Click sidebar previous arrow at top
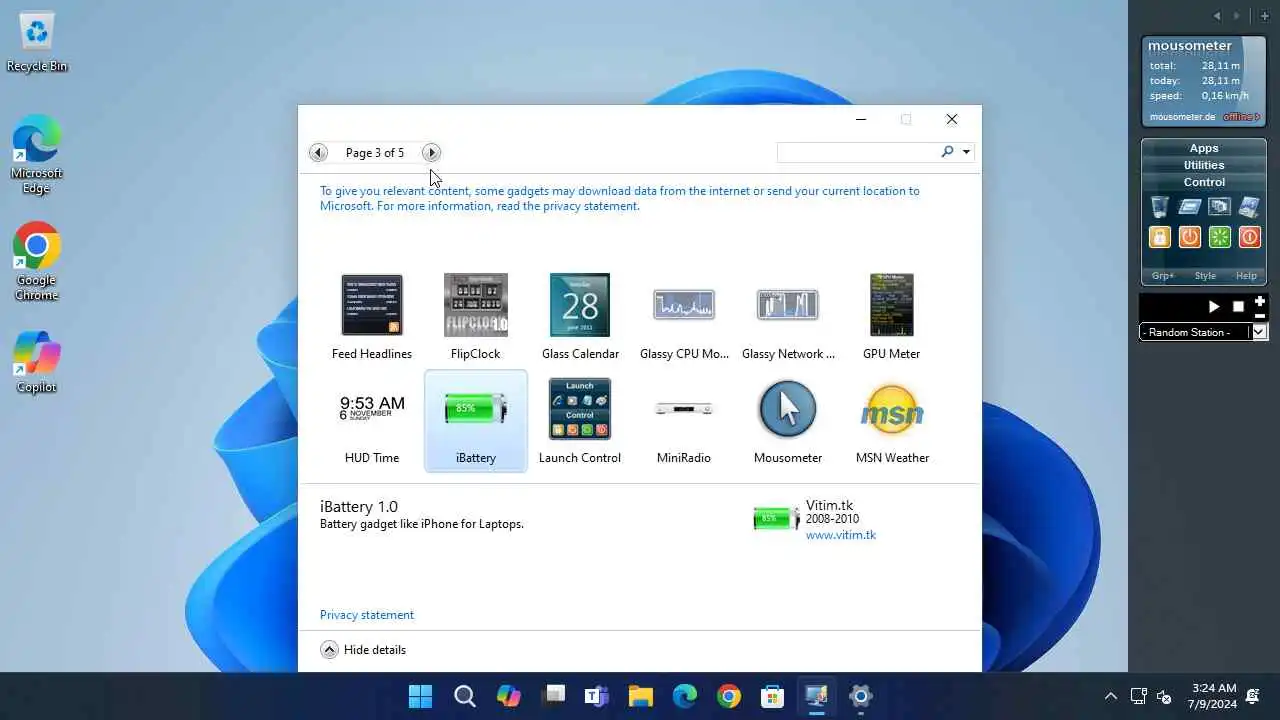The height and width of the screenshot is (720, 1280). pos(1217,16)
